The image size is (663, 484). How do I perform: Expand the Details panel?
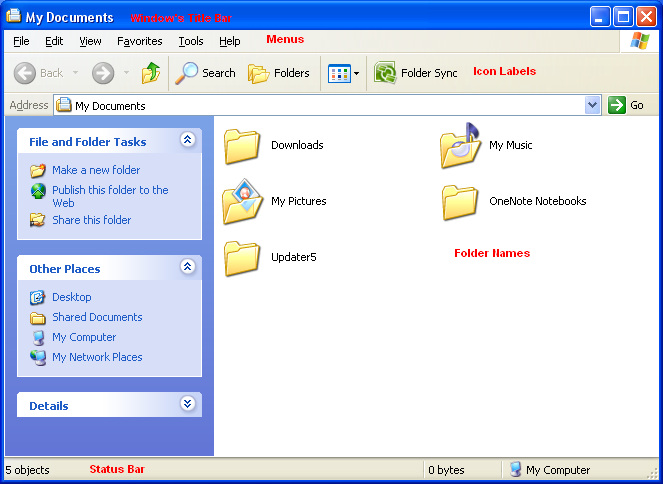point(188,403)
